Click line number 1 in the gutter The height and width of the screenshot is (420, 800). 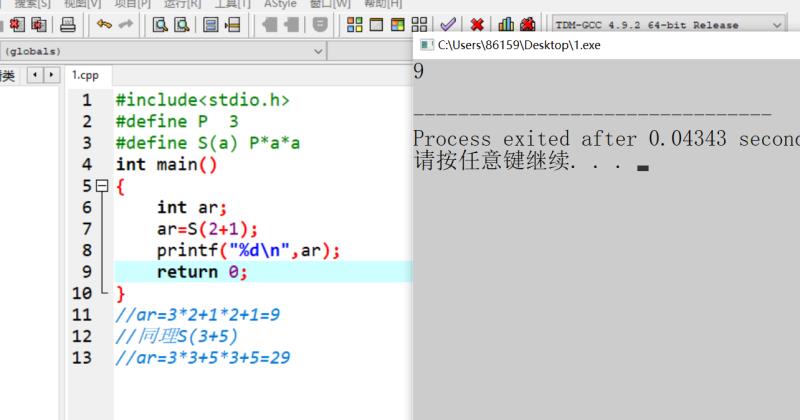87,100
